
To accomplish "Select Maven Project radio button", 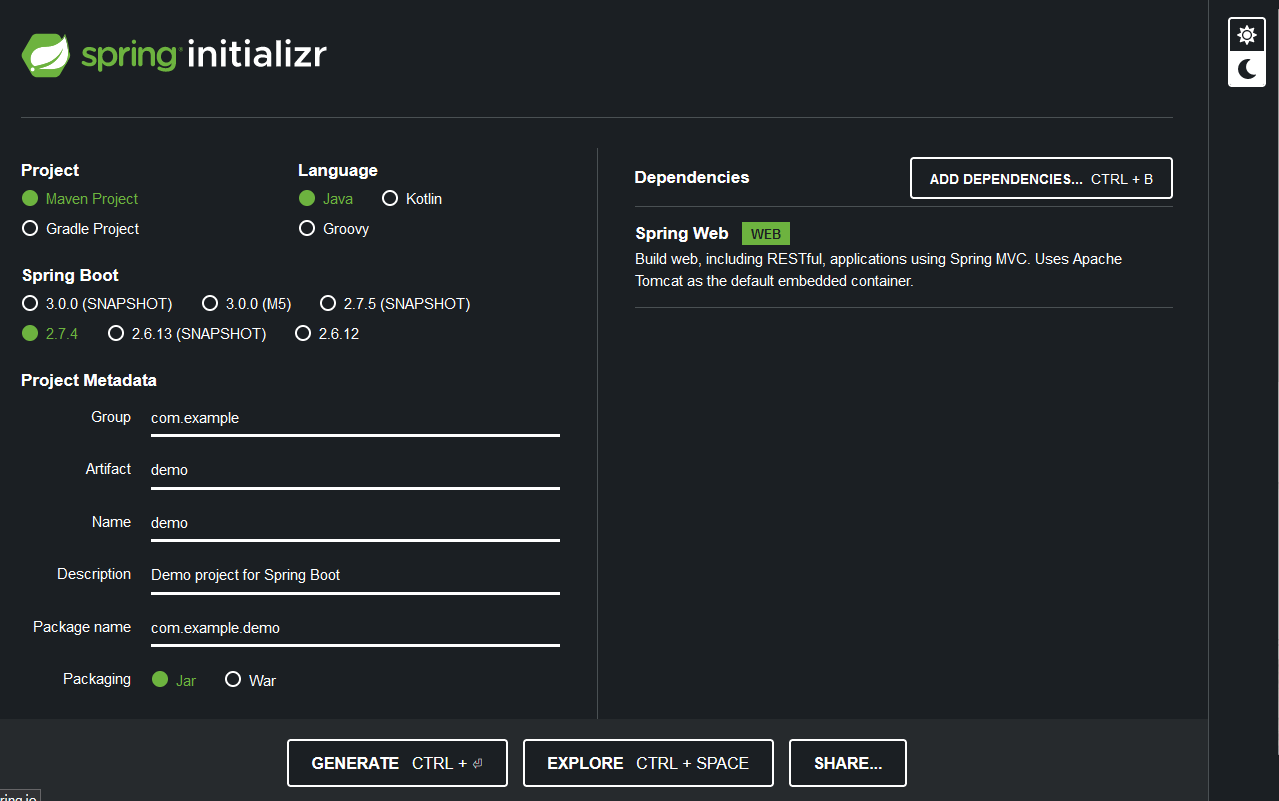I will (80, 199).
